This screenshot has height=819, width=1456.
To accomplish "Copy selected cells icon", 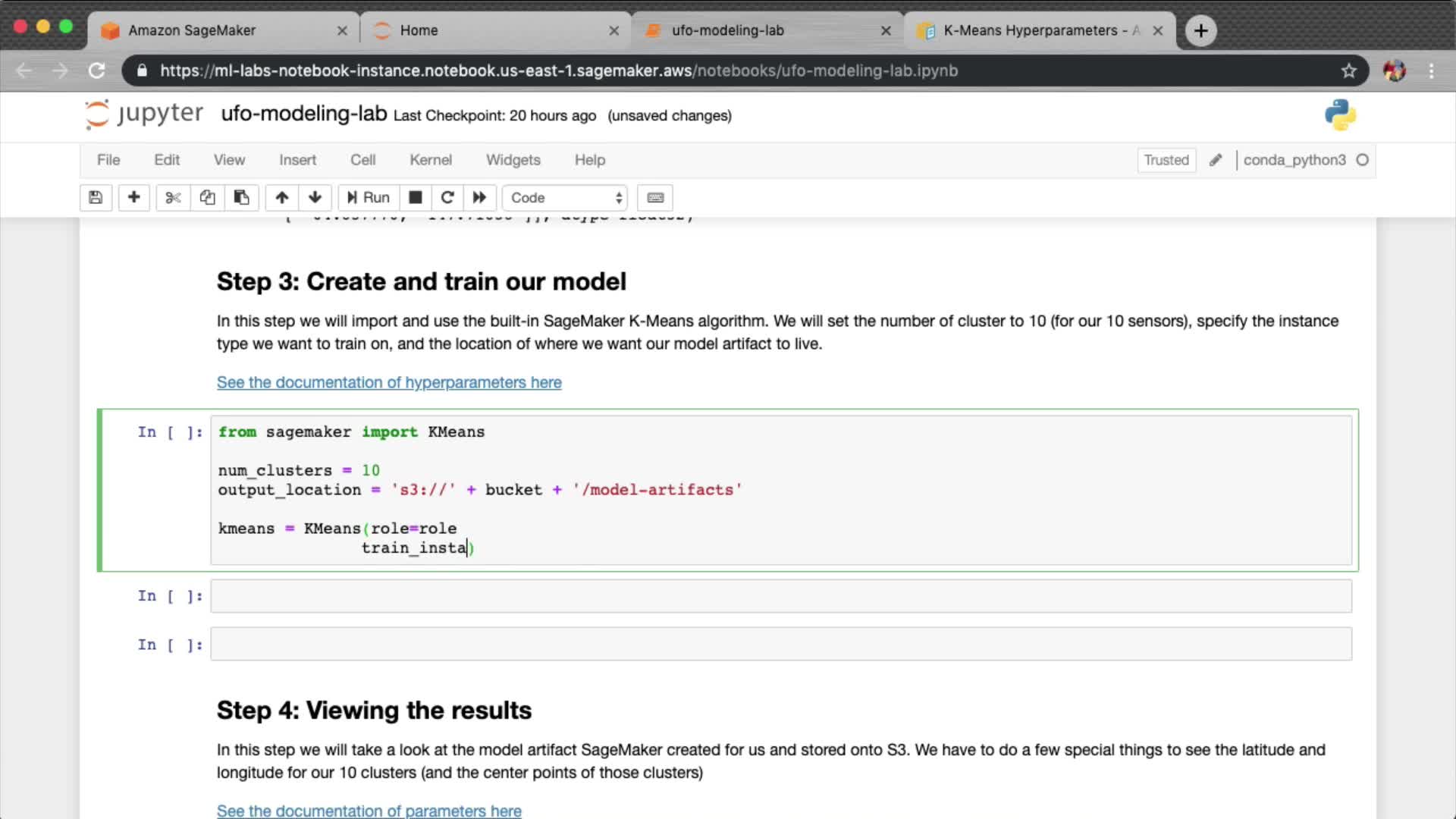I will [x=207, y=198].
